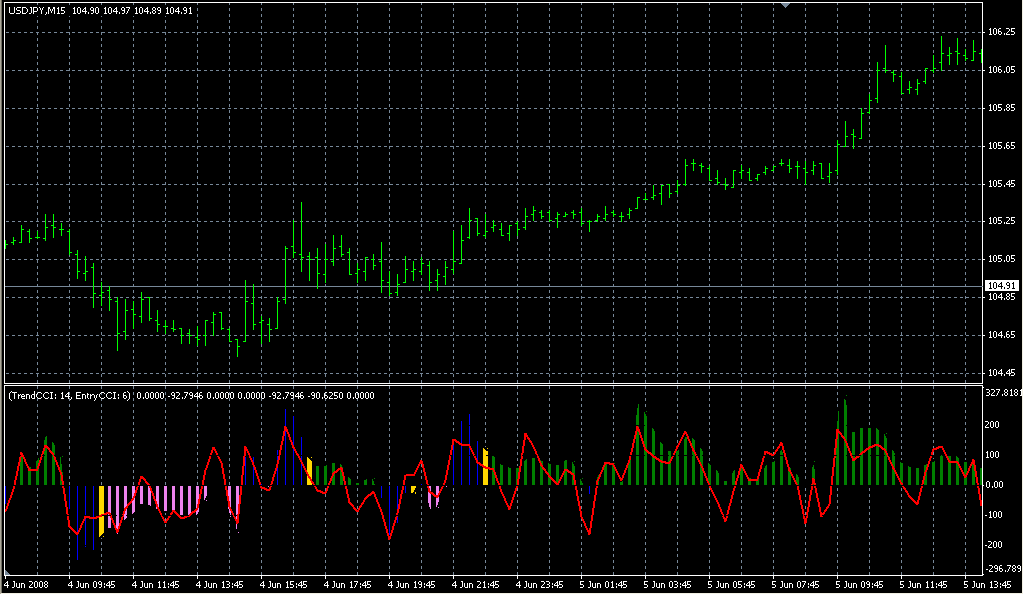Click the 327.8181 indicator scale value

1003,394
